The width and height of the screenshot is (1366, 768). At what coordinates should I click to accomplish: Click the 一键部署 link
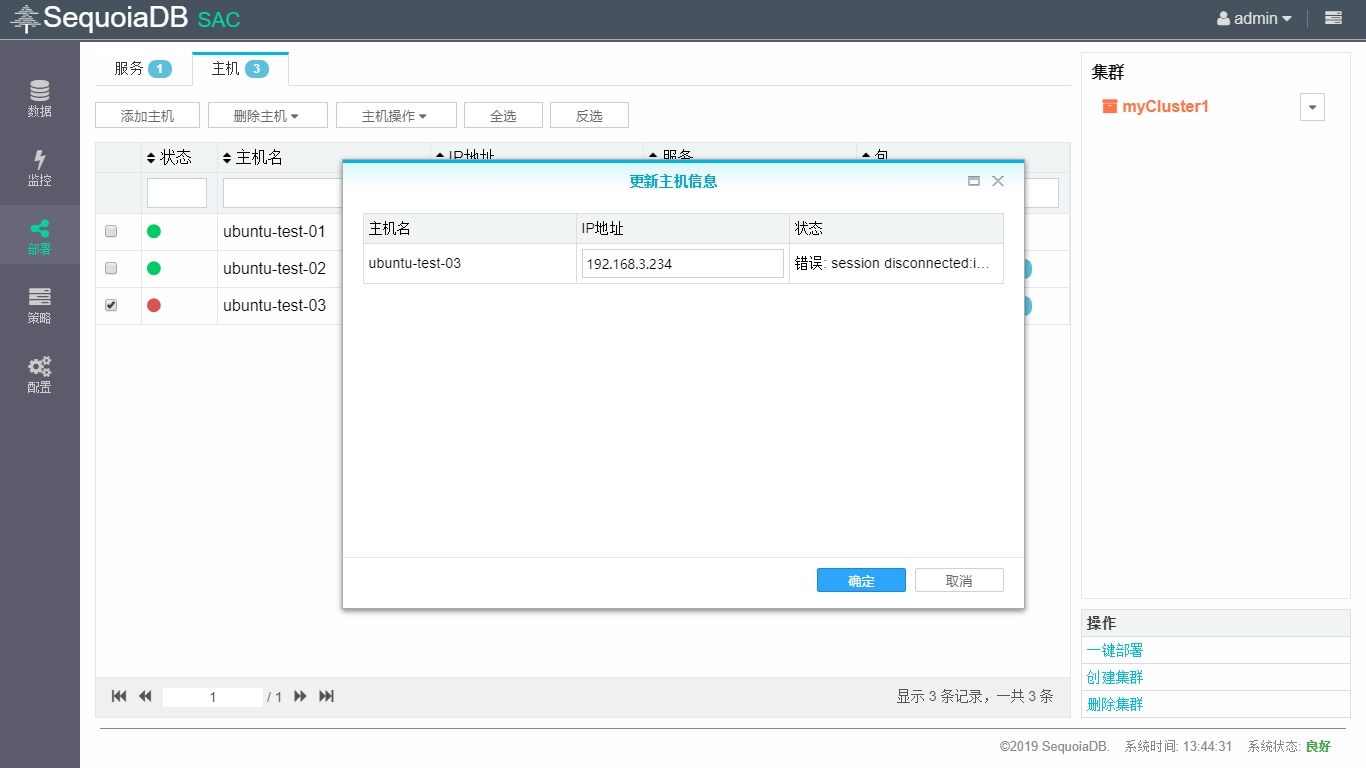pyautogui.click(x=1115, y=650)
